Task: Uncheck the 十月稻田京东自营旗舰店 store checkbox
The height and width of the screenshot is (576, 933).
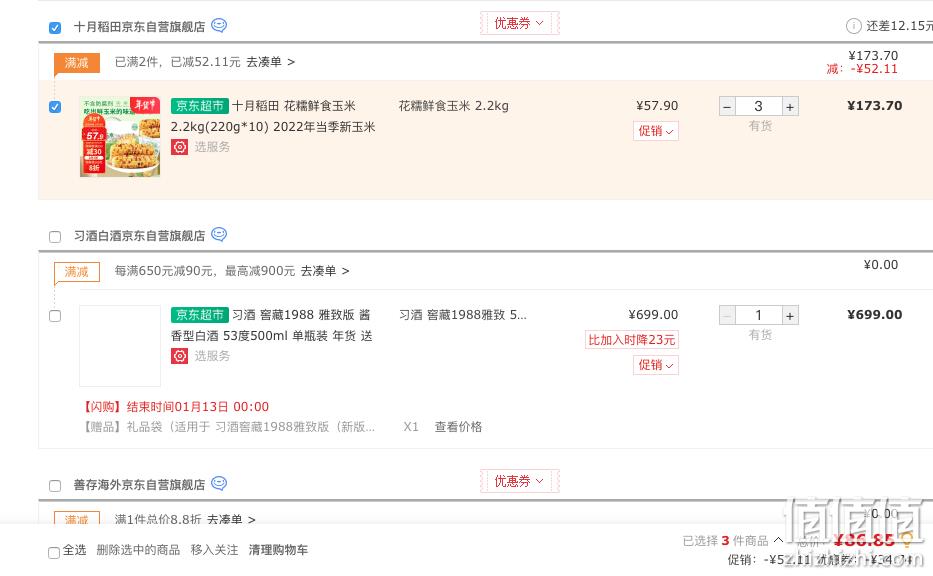Action: click(55, 28)
